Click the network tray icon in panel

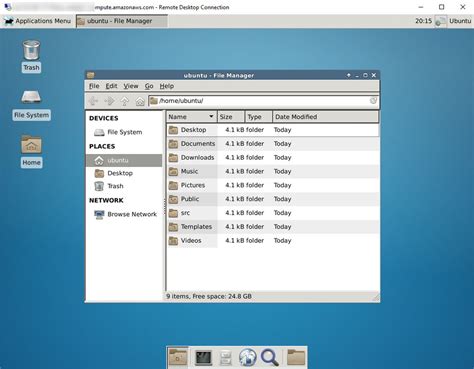point(440,22)
